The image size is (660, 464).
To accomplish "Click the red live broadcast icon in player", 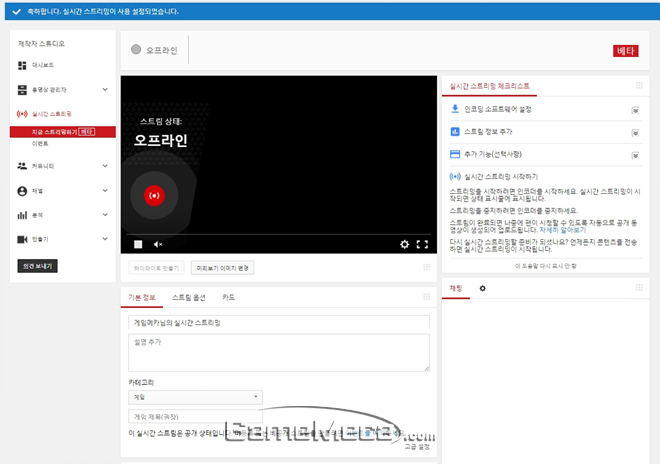I will 153,196.
